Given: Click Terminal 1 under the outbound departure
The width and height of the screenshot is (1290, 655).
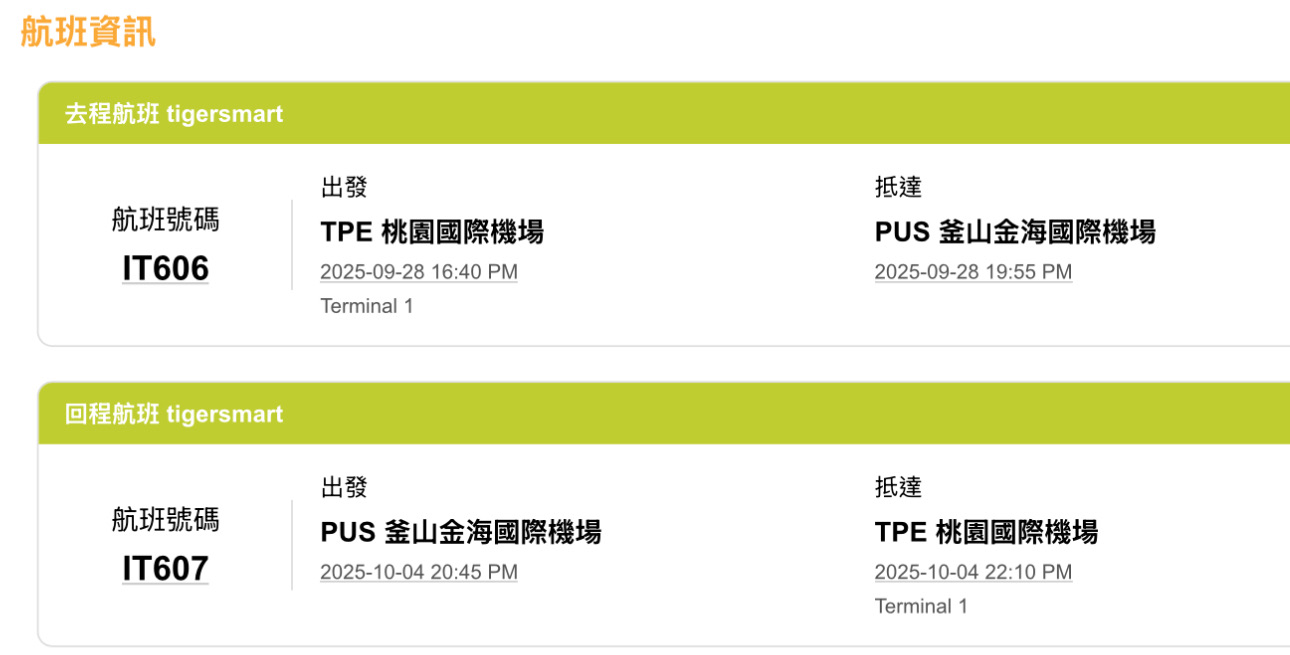Looking at the screenshot, I should coord(367,306).
